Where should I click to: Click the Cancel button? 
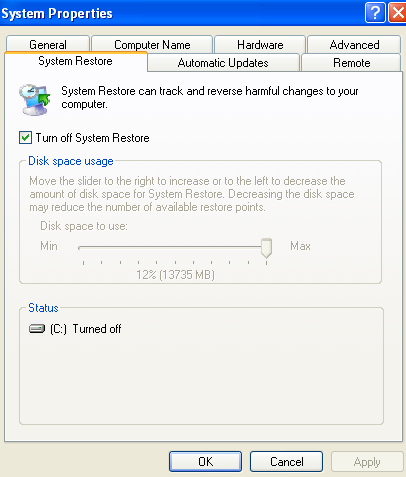tap(286, 462)
